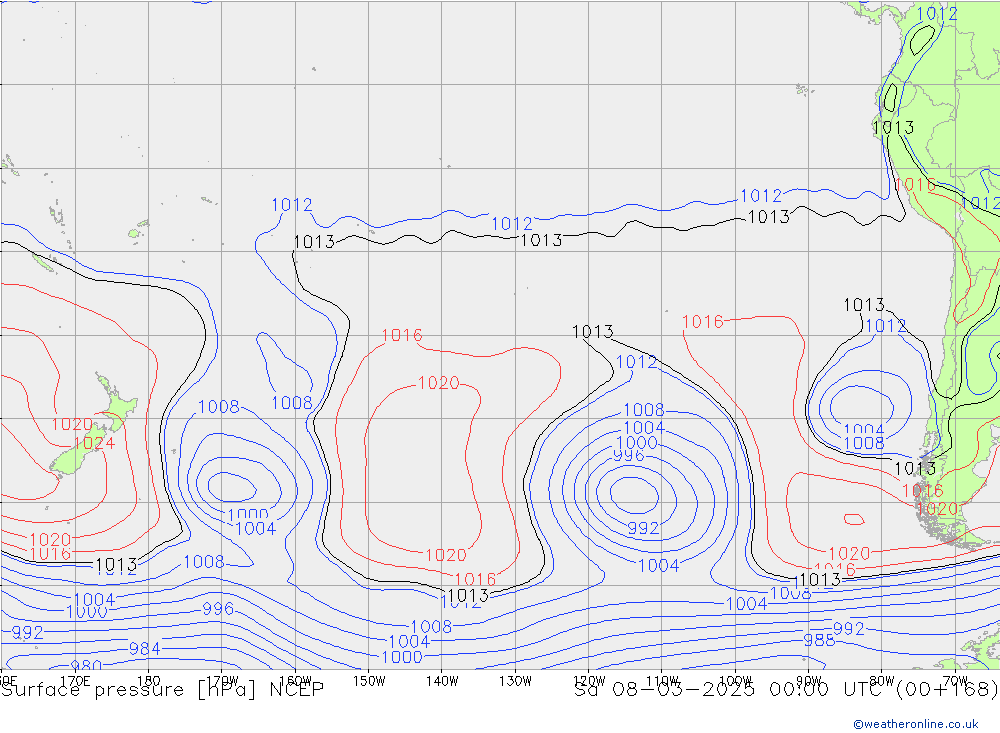Viewport: 1000px width, 733px height.
Task: Click the 1024 pressure label over New Zealand
Action: coord(94,443)
